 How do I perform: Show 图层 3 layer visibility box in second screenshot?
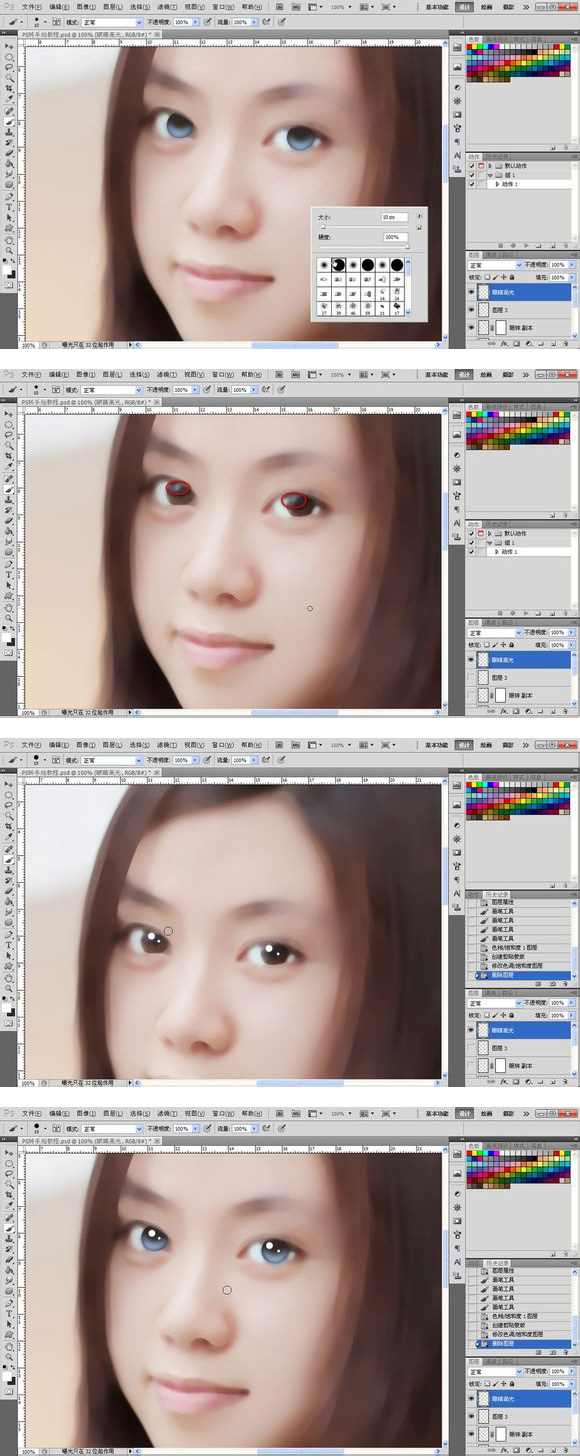[471, 678]
